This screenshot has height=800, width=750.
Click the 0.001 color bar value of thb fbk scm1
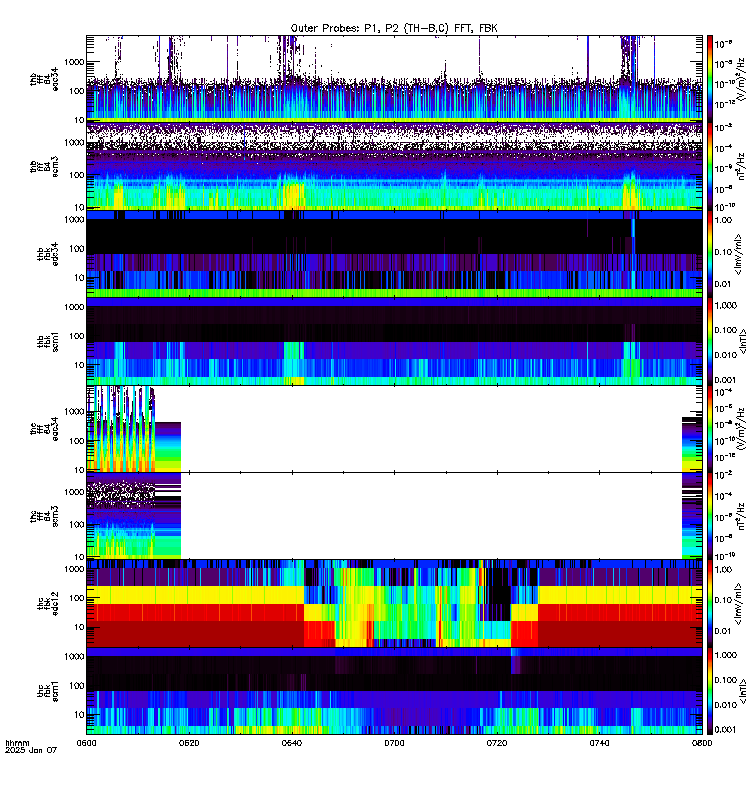(726, 380)
